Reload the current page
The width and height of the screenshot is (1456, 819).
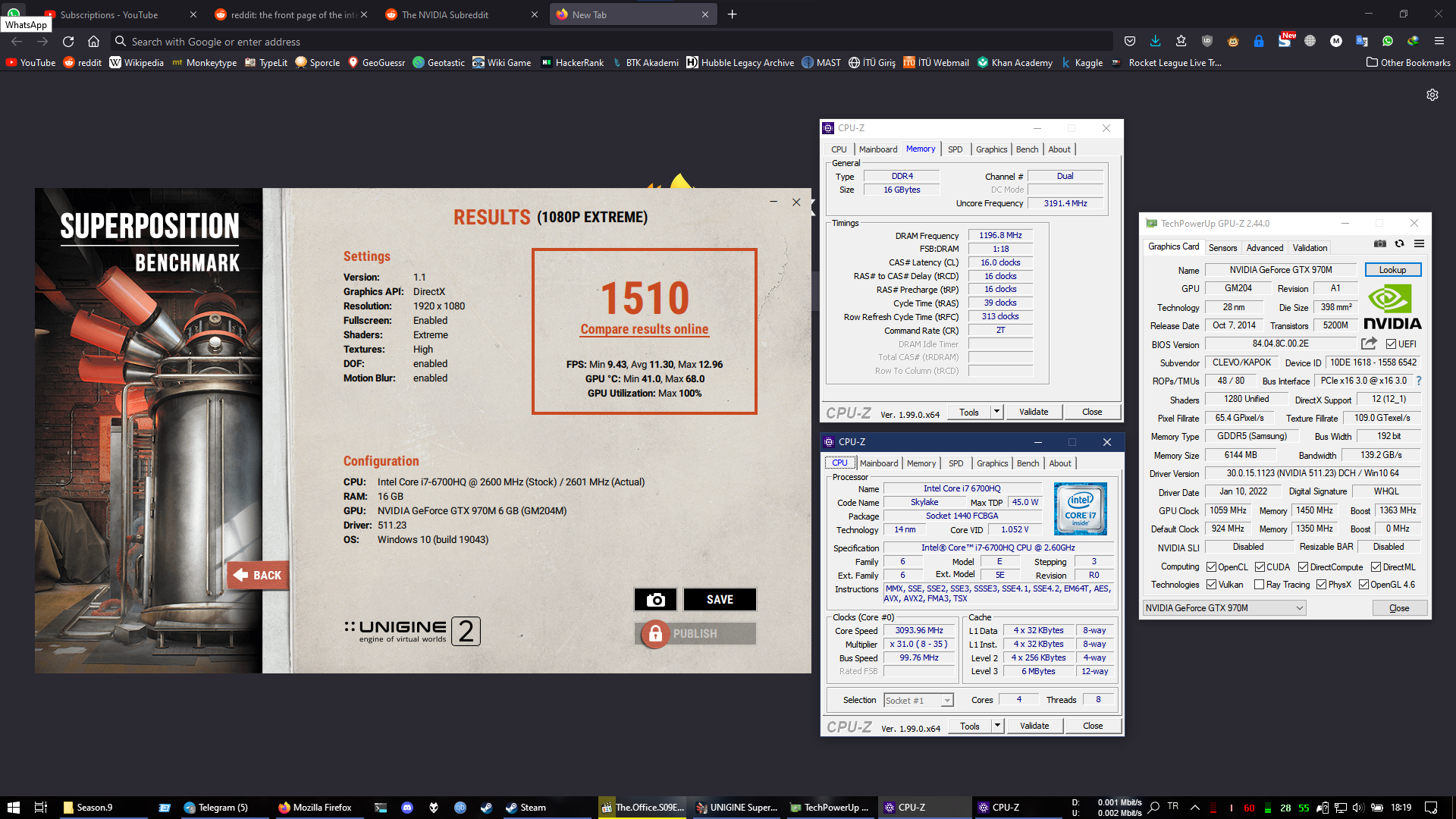point(68,42)
